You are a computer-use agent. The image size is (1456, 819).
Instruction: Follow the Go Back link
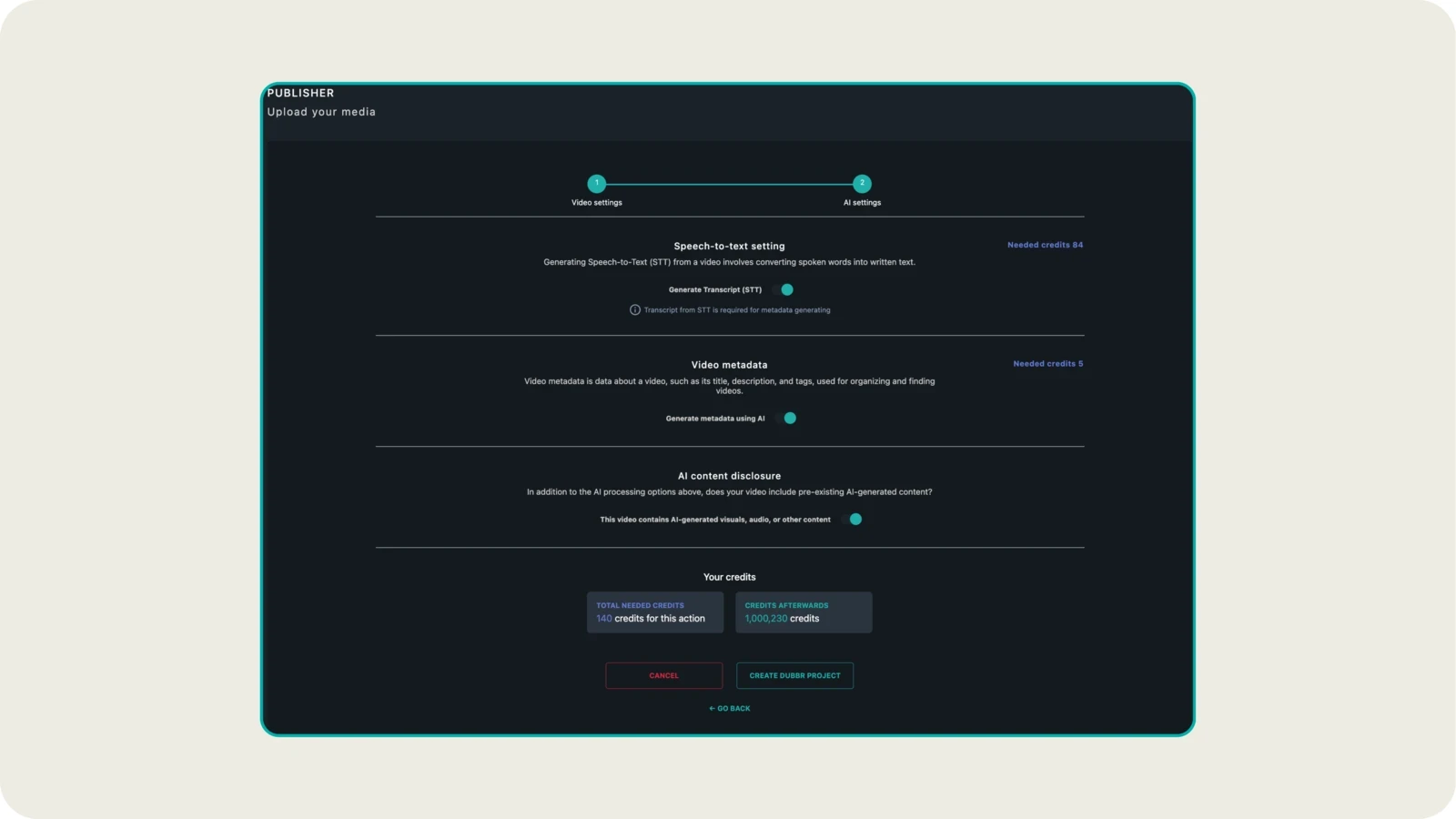730,708
